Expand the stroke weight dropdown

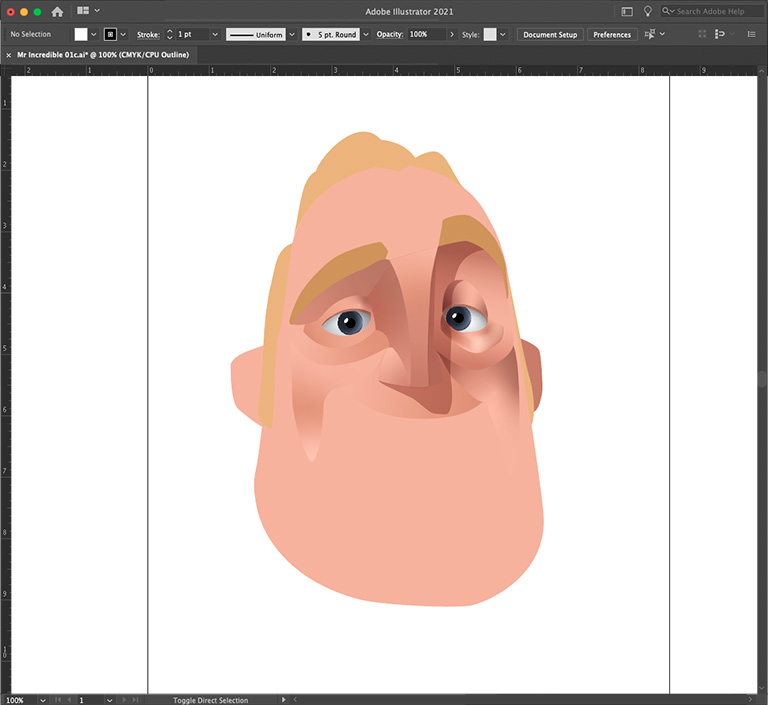tap(215, 34)
